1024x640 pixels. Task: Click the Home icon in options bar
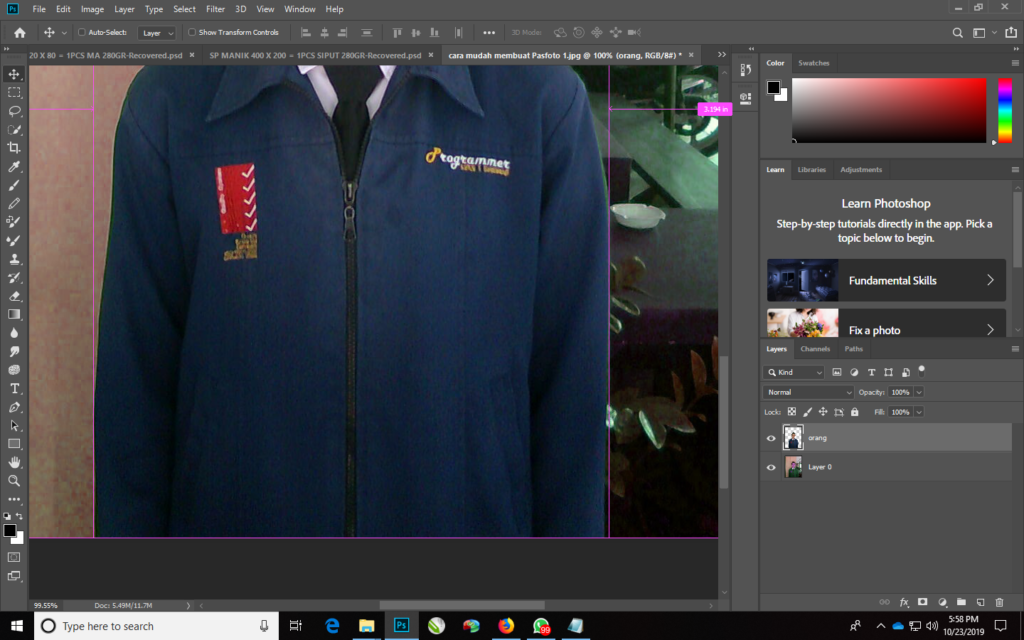[x=20, y=32]
